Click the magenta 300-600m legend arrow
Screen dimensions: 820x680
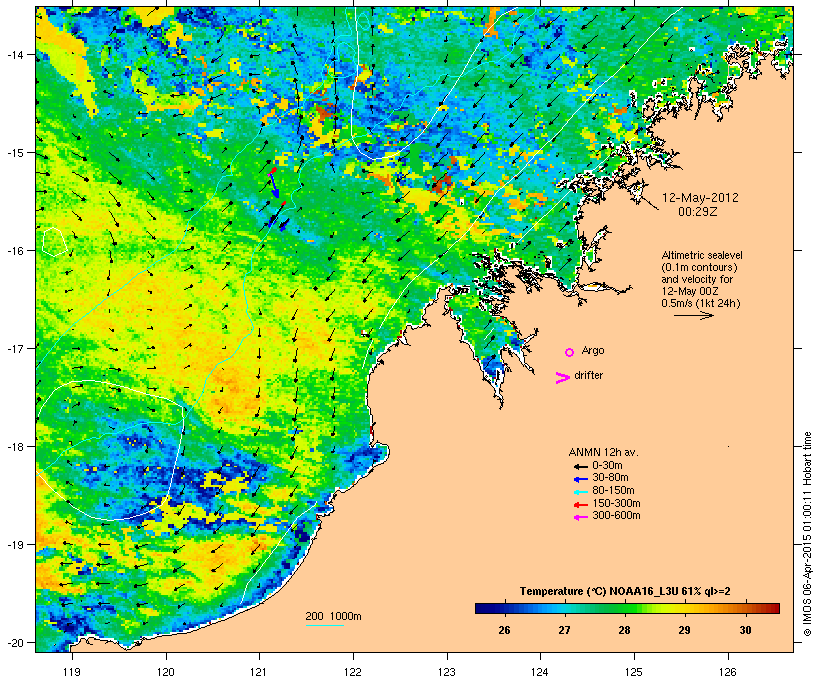(580, 517)
